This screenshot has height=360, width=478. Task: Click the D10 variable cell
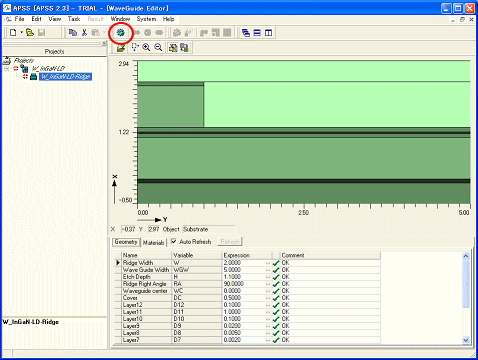197,319
